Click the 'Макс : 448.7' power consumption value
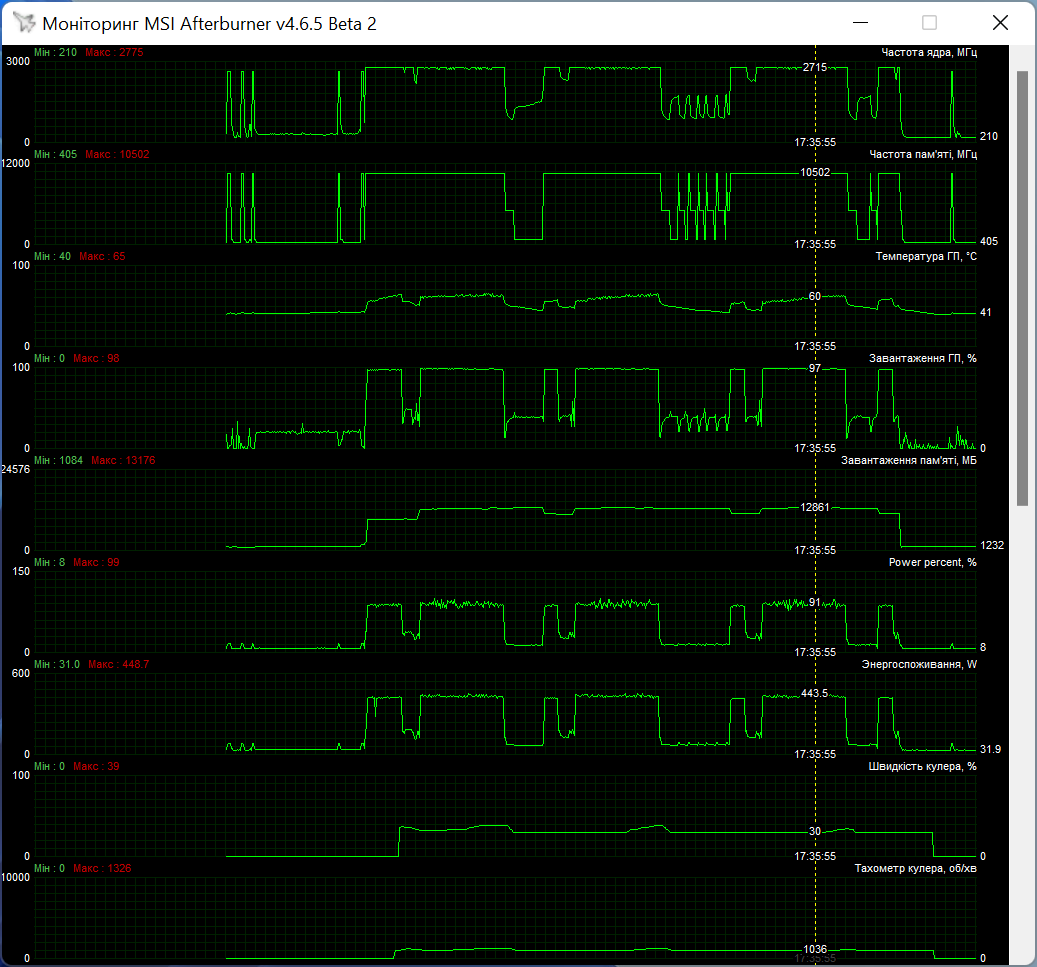Screen dimensions: 1037x967 (x=118, y=663)
